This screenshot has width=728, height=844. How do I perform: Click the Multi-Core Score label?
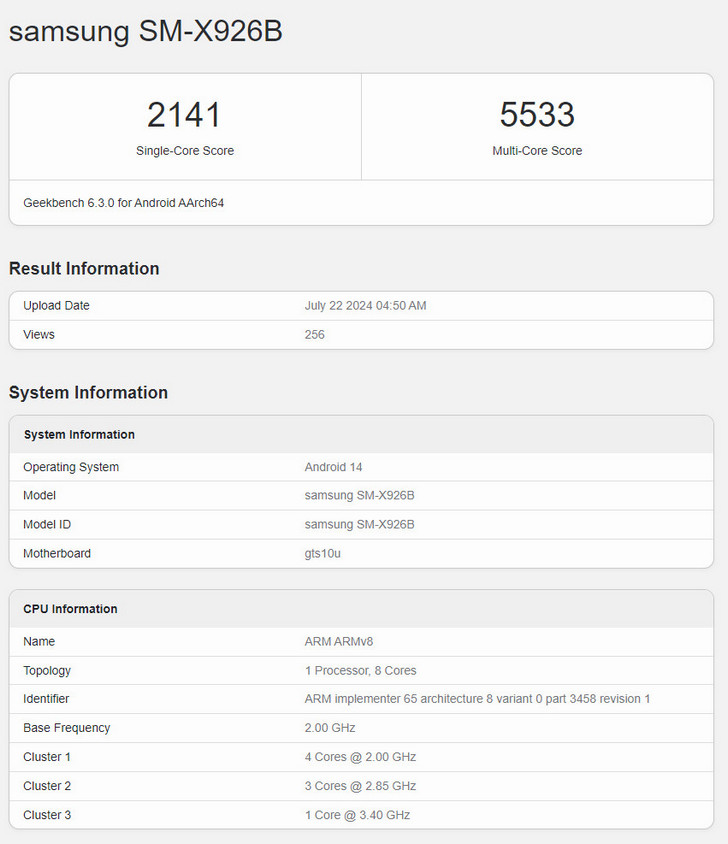537,151
